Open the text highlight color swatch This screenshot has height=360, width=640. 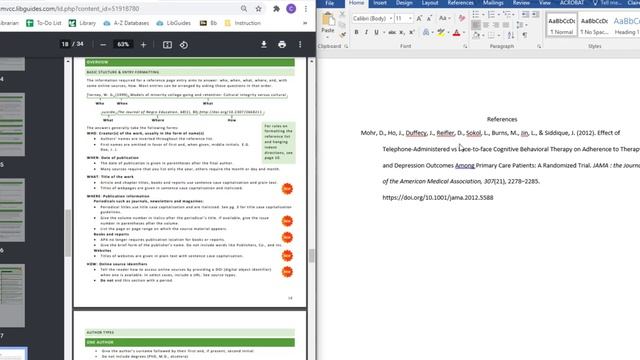click(441, 32)
